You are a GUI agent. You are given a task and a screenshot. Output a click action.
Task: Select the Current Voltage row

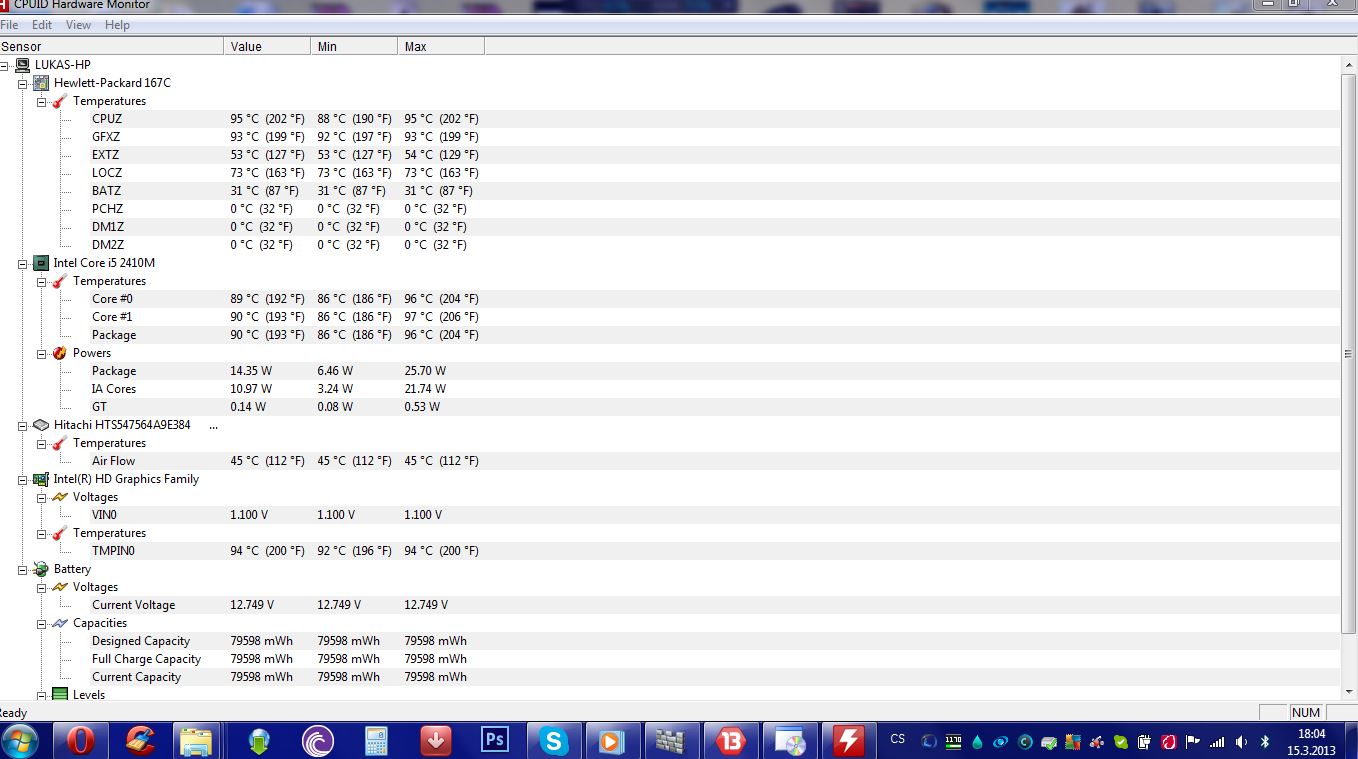coord(670,605)
